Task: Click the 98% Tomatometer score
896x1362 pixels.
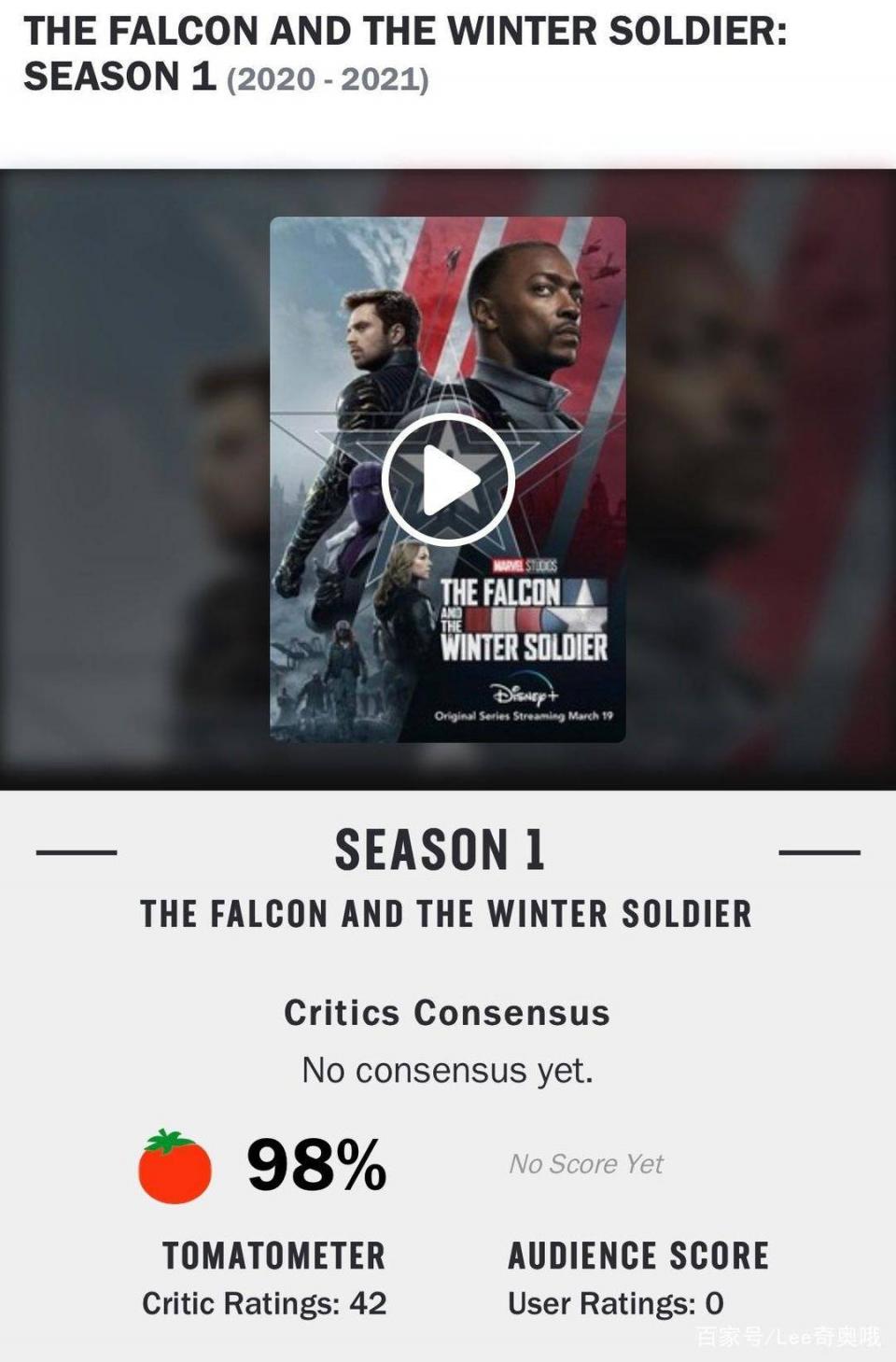Action: (x=316, y=1165)
